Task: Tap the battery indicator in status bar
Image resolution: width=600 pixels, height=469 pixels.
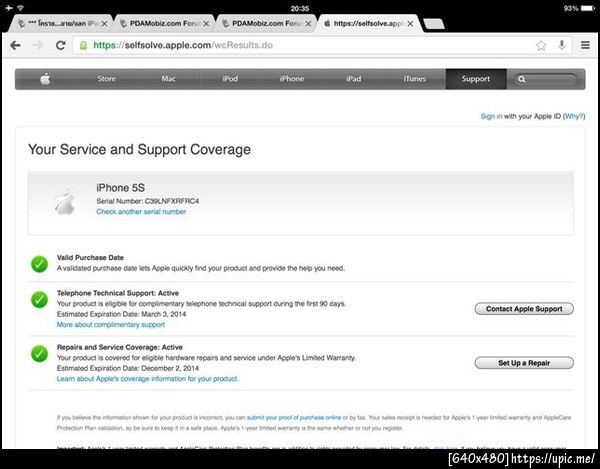Action: [588, 8]
